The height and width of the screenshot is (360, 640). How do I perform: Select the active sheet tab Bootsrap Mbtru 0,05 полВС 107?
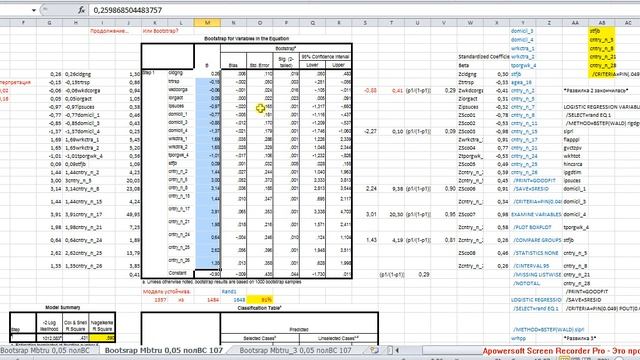(x=164, y=350)
